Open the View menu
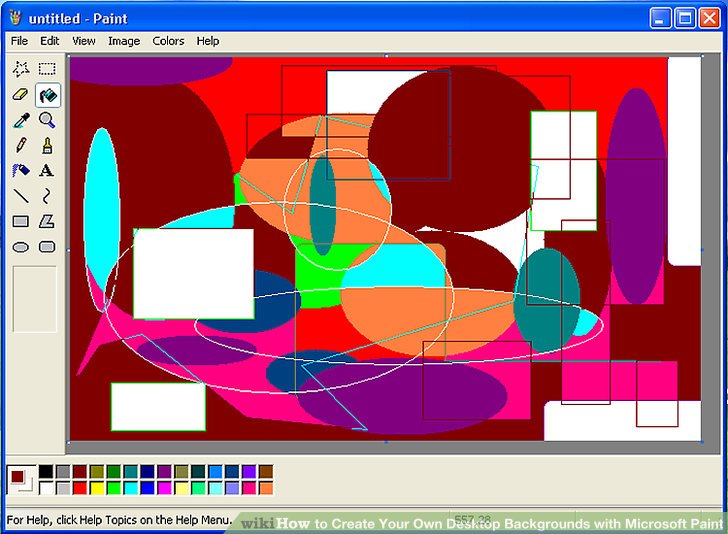Viewport: 728px width, 534px height. [84, 41]
